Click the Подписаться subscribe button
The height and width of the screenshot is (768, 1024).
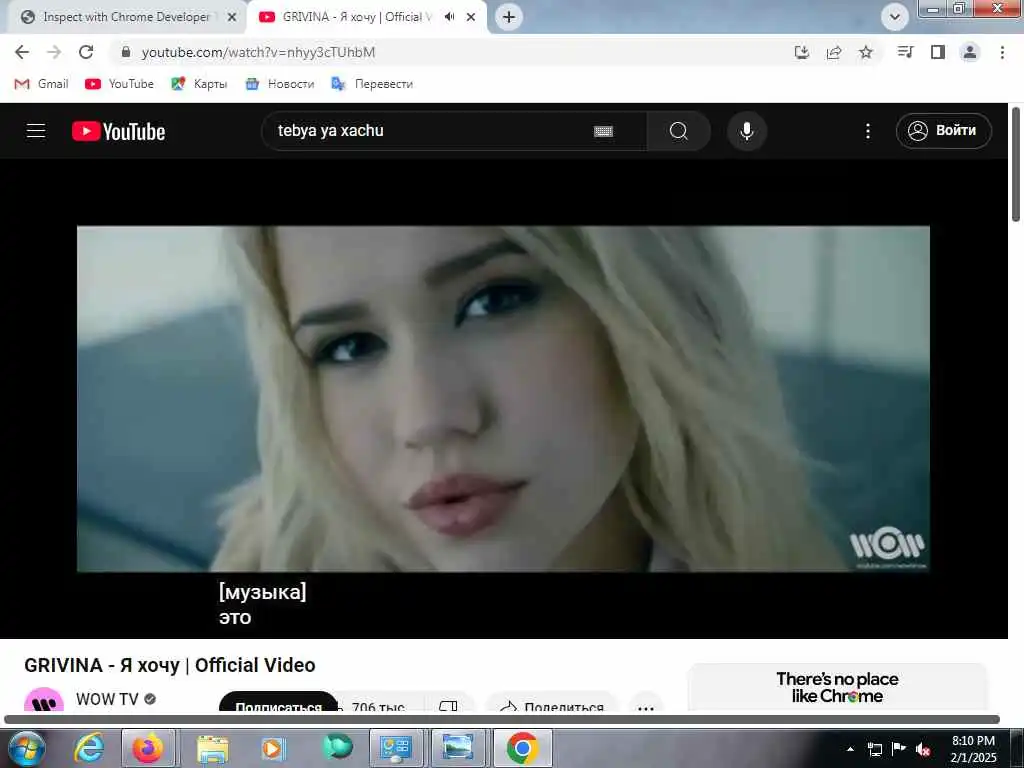click(278, 702)
